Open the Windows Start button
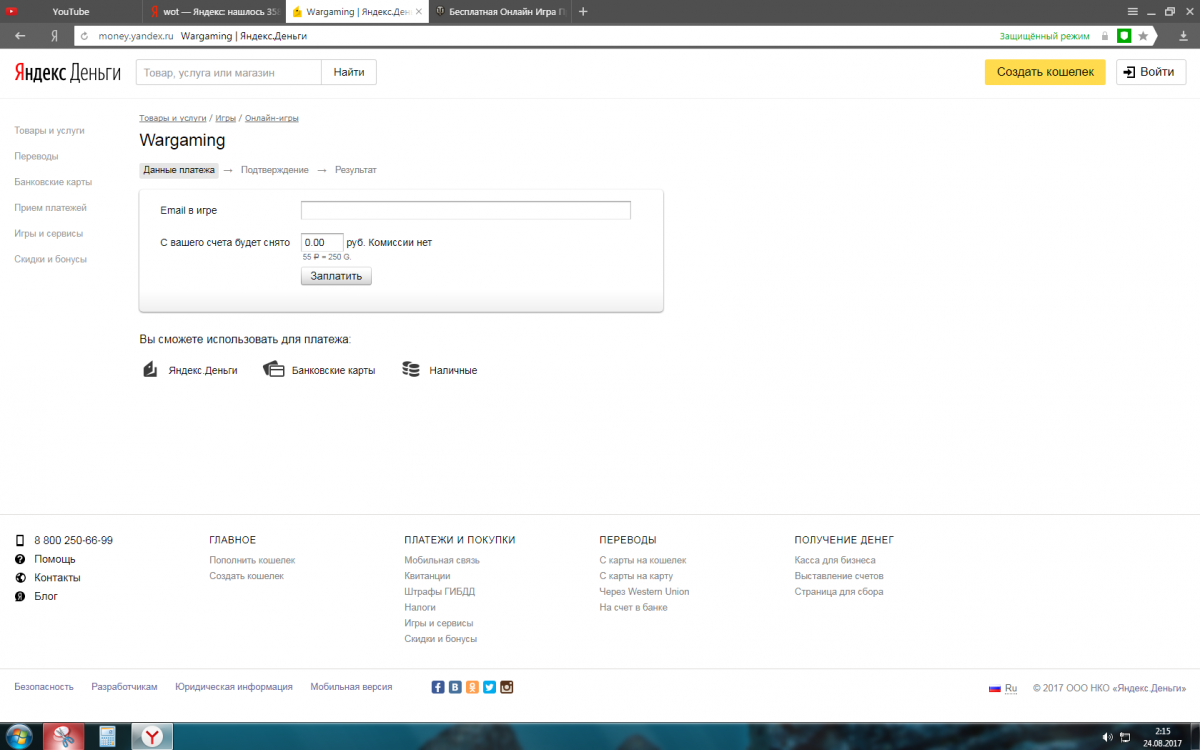Screen dimensions: 1200x750 click(x=20, y=736)
